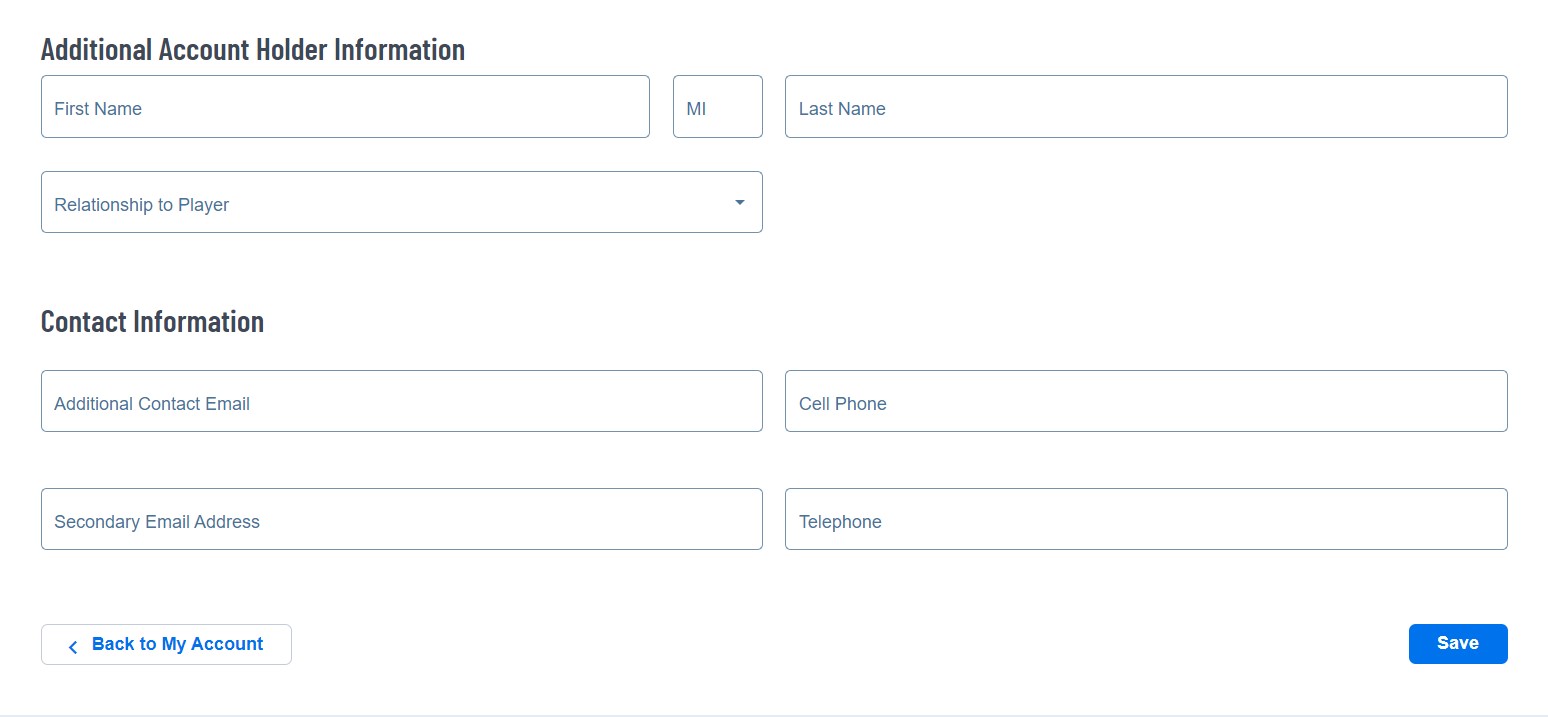The height and width of the screenshot is (717, 1548).
Task: Click the 'Last Name' placeholder label
Action: (842, 109)
